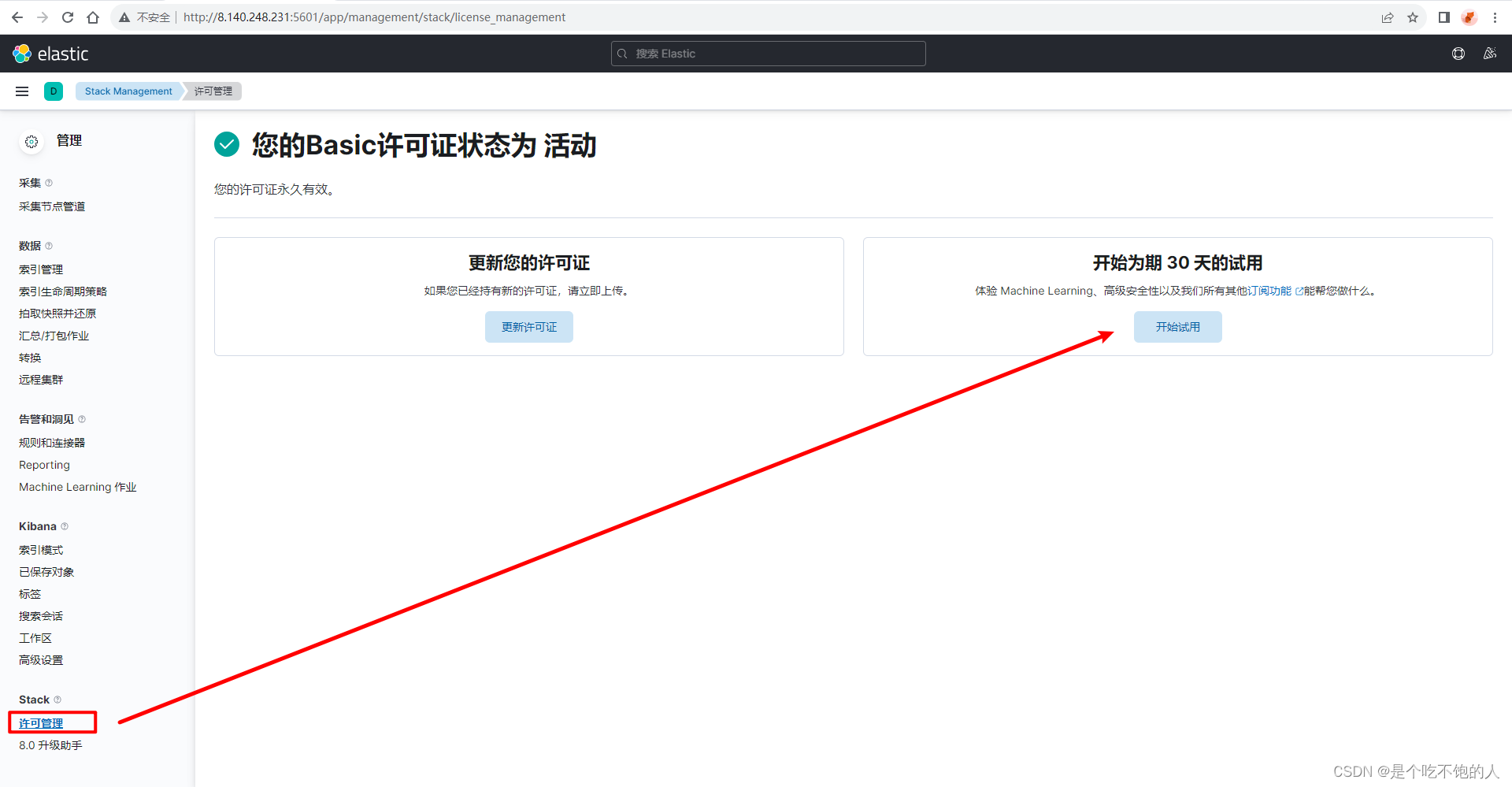
Task: Toggle the hamburger navigation menu
Action: pos(22,91)
